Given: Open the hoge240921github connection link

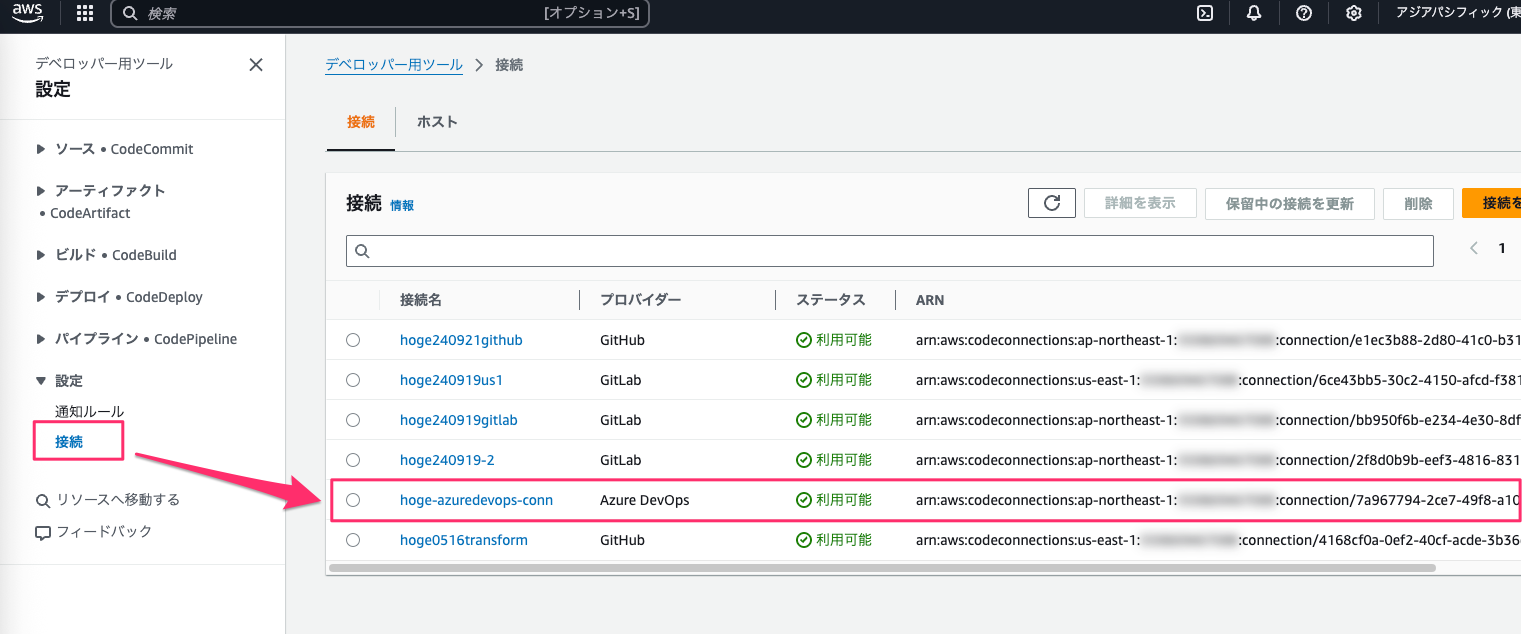Looking at the screenshot, I should (x=461, y=340).
